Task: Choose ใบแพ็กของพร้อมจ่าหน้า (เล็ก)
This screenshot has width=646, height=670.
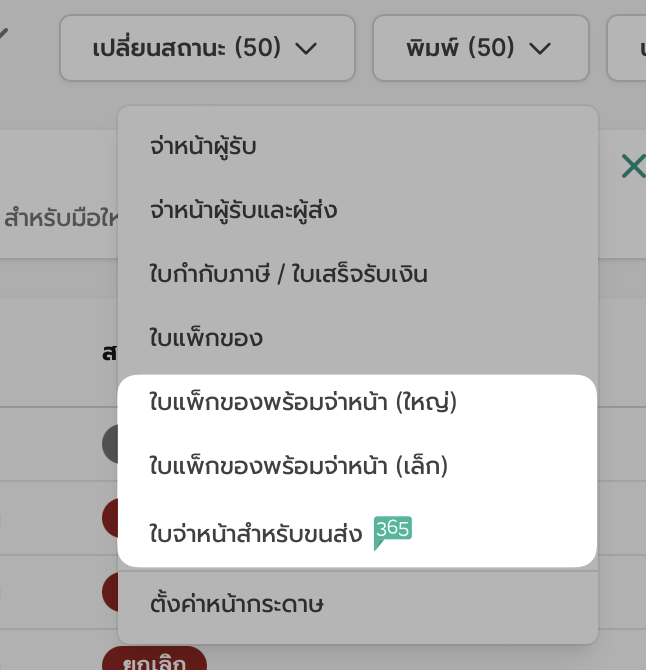Action: click(x=298, y=466)
